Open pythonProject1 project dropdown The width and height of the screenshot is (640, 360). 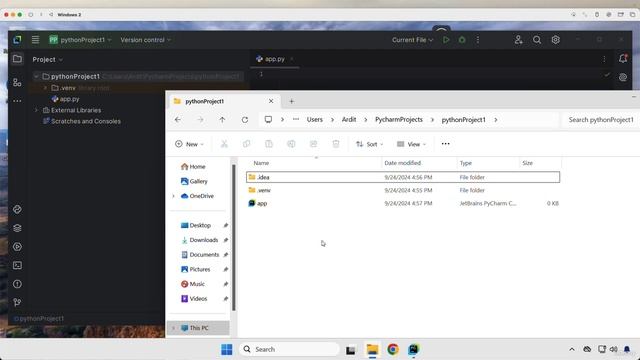pos(80,40)
